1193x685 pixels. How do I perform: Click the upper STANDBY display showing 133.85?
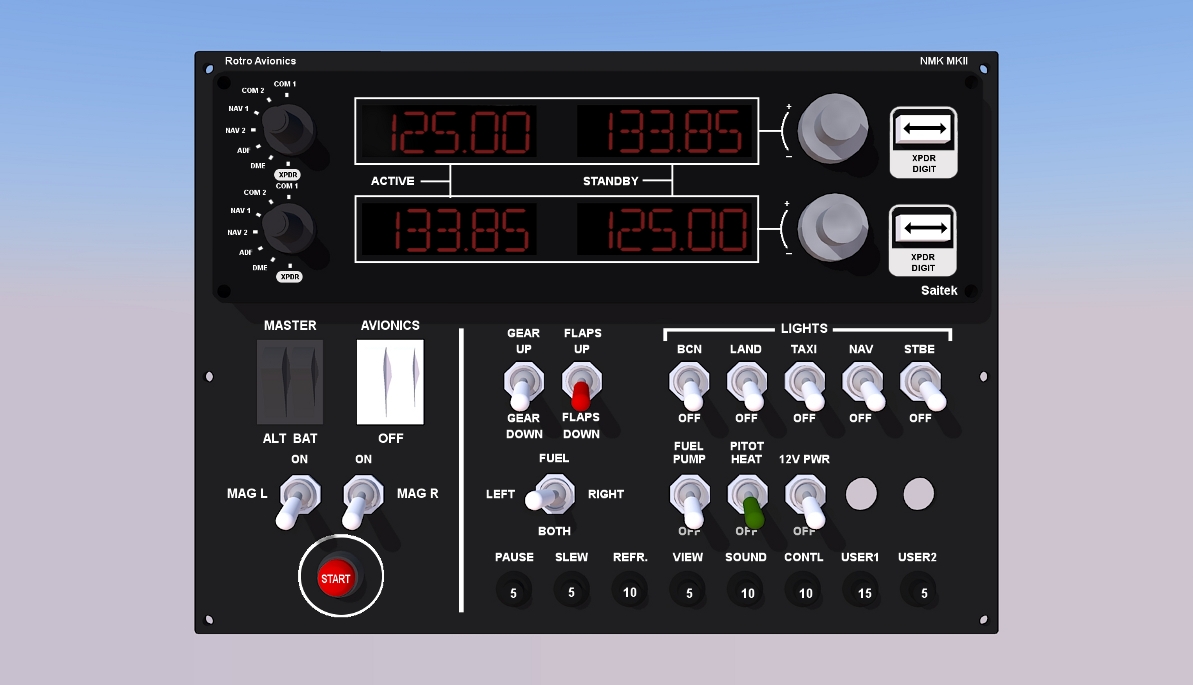(x=665, y=132)
